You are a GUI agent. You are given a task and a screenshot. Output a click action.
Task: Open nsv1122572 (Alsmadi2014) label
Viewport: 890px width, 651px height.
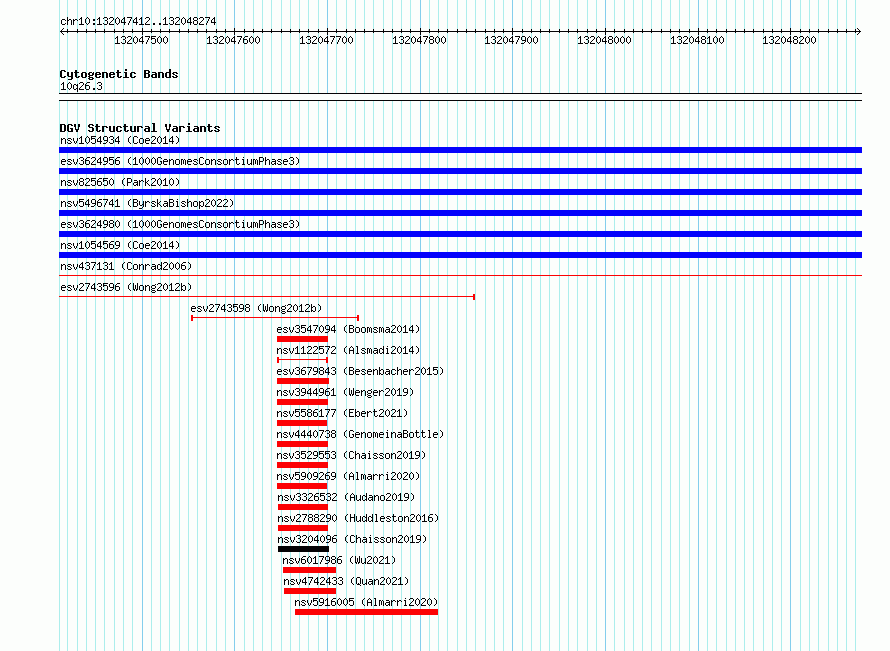coord(348,350)
